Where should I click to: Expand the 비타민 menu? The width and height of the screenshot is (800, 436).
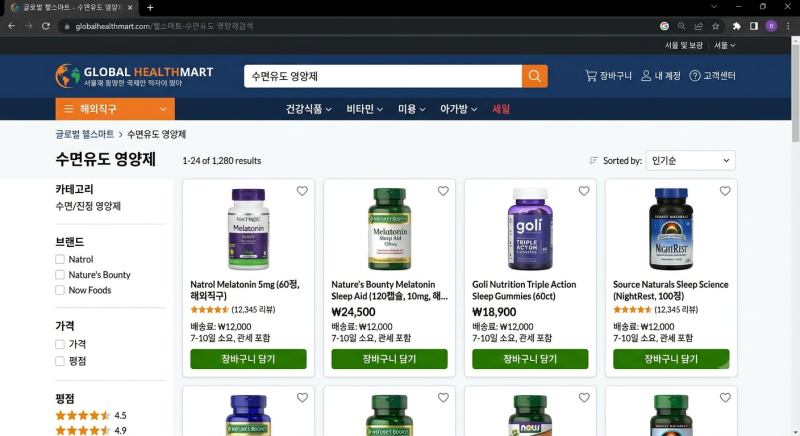[364, 109]
